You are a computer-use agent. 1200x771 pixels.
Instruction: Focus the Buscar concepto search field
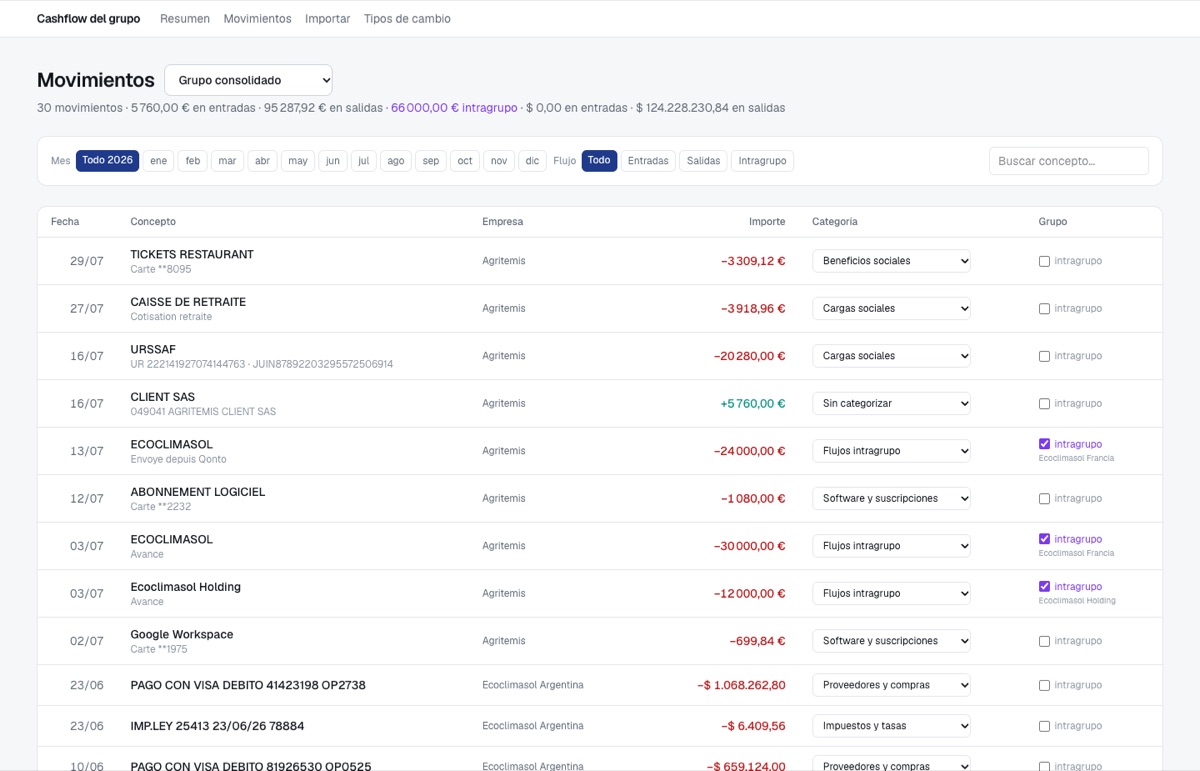click(1069, 161)
